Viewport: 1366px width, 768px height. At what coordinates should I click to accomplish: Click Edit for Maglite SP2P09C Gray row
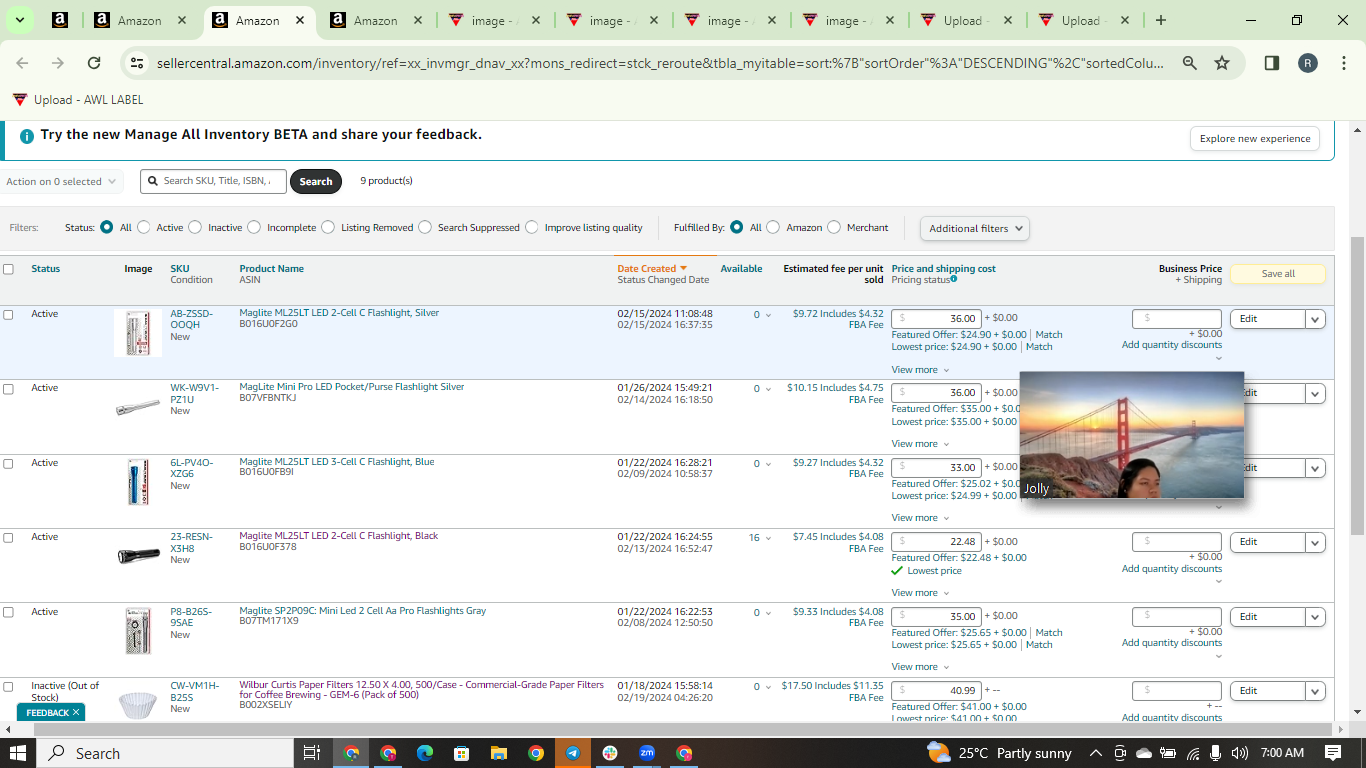pyautogui.click(x=1267, y=617)
